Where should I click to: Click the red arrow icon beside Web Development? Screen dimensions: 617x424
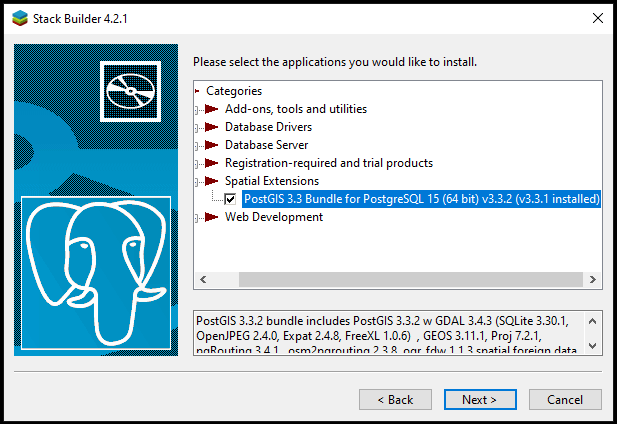tap(212, 217)
